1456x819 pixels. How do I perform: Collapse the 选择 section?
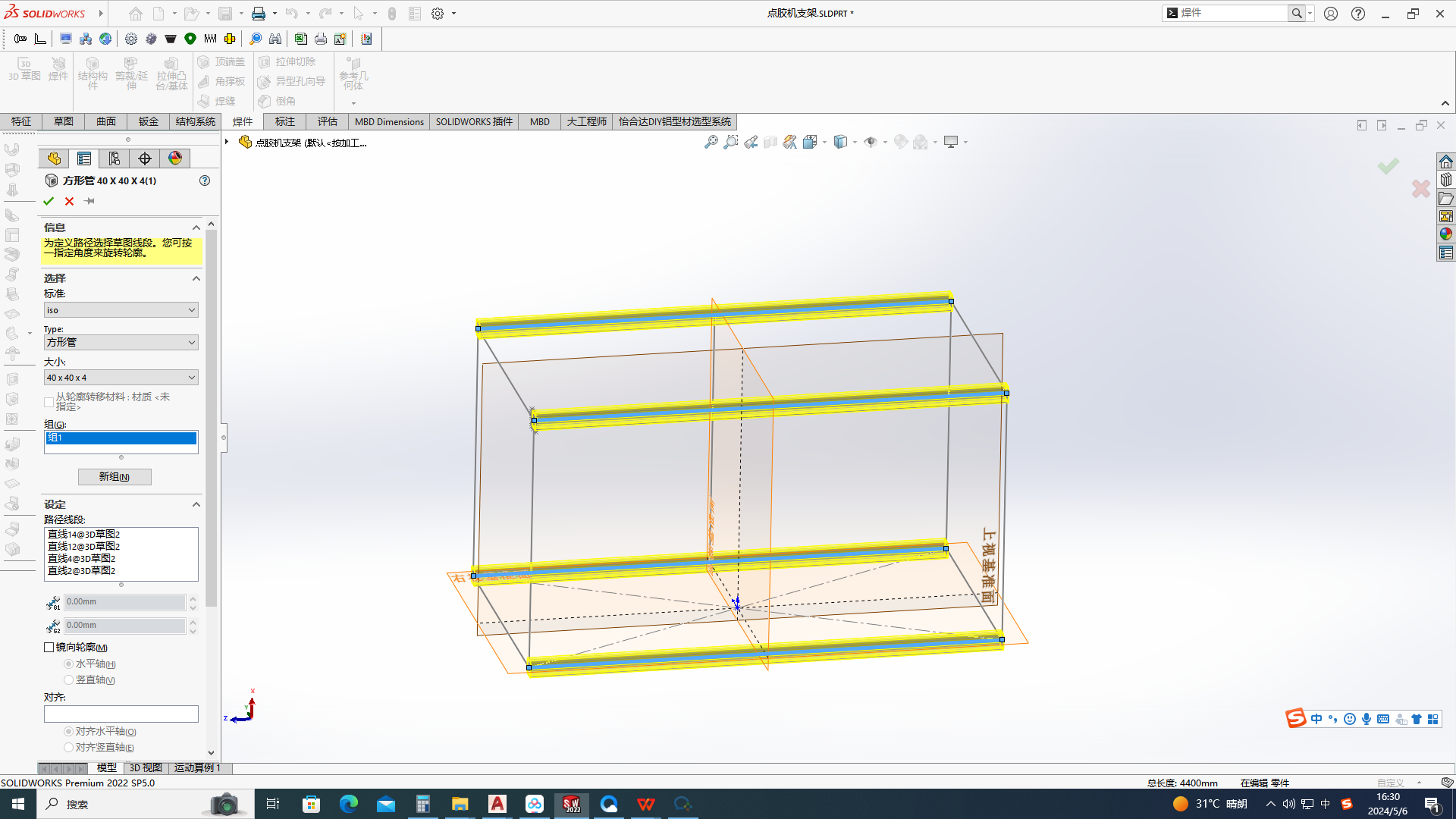tap(196, 278)
